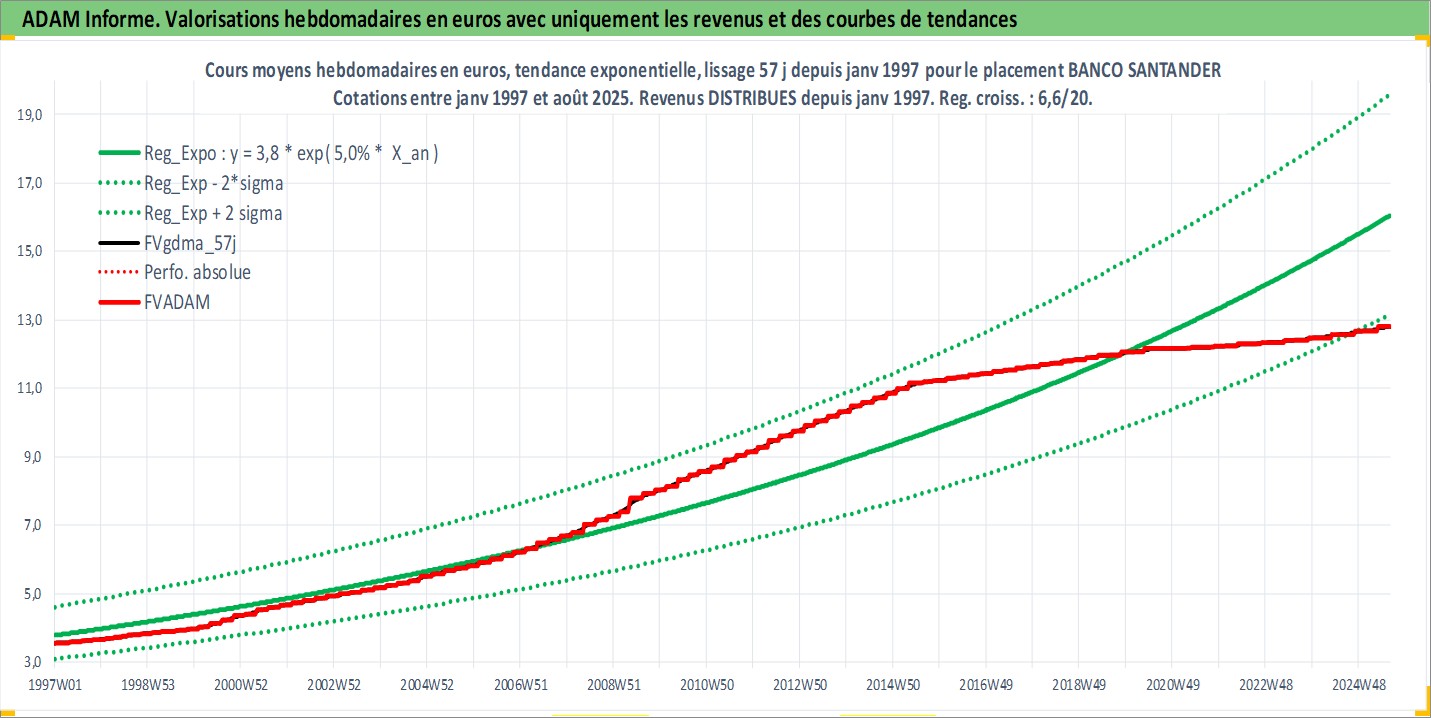
Task: Click x-axis label '2004W52'
Action: [426, 685]
